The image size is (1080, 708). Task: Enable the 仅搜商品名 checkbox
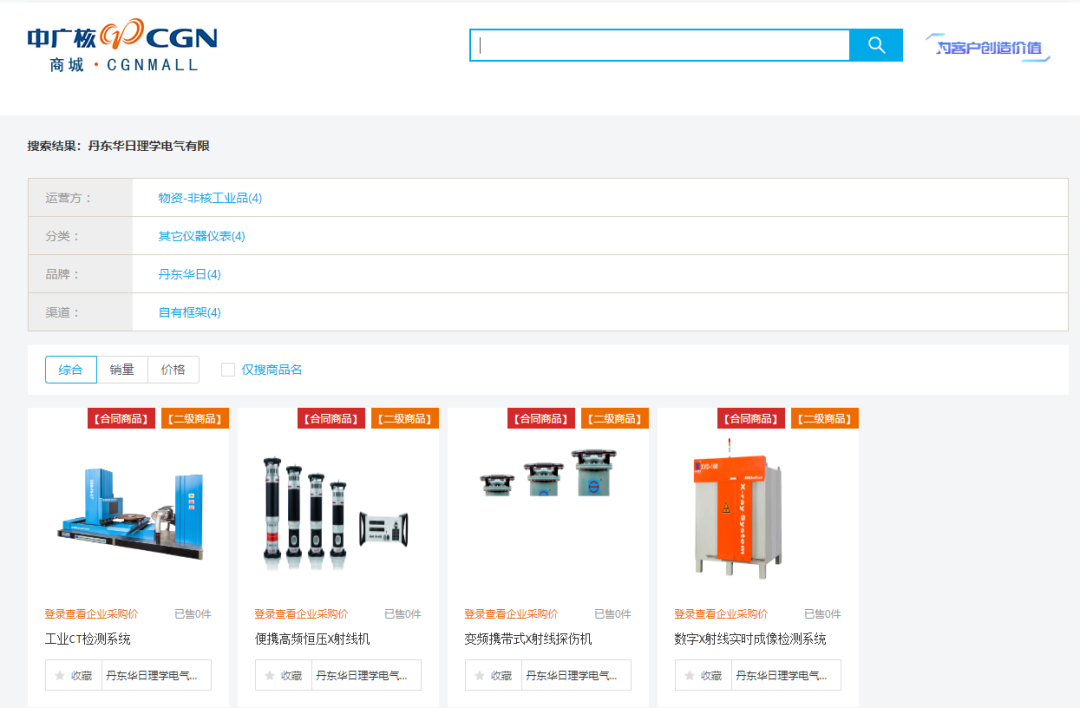[x=228, y=370]
